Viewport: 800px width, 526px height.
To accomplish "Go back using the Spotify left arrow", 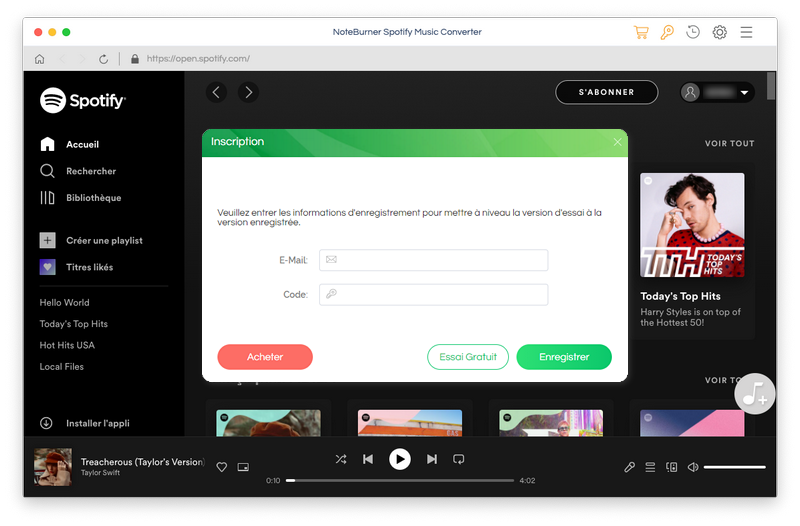I will pyautogui.click(x=216, y=92).
